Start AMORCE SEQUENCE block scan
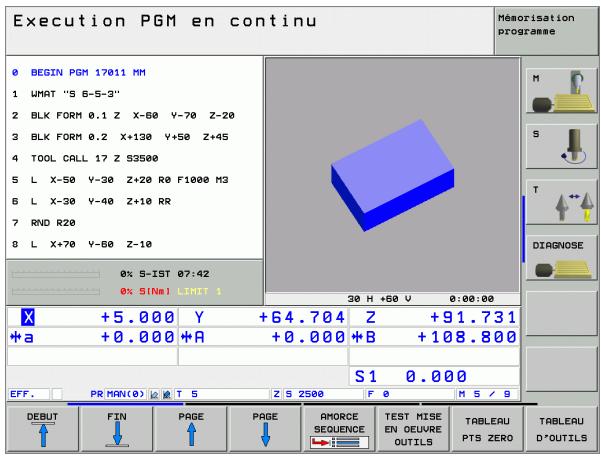Image resolution: width=601 pixels, height=457 pixels. pyautogui.click(x=340, y=429)
